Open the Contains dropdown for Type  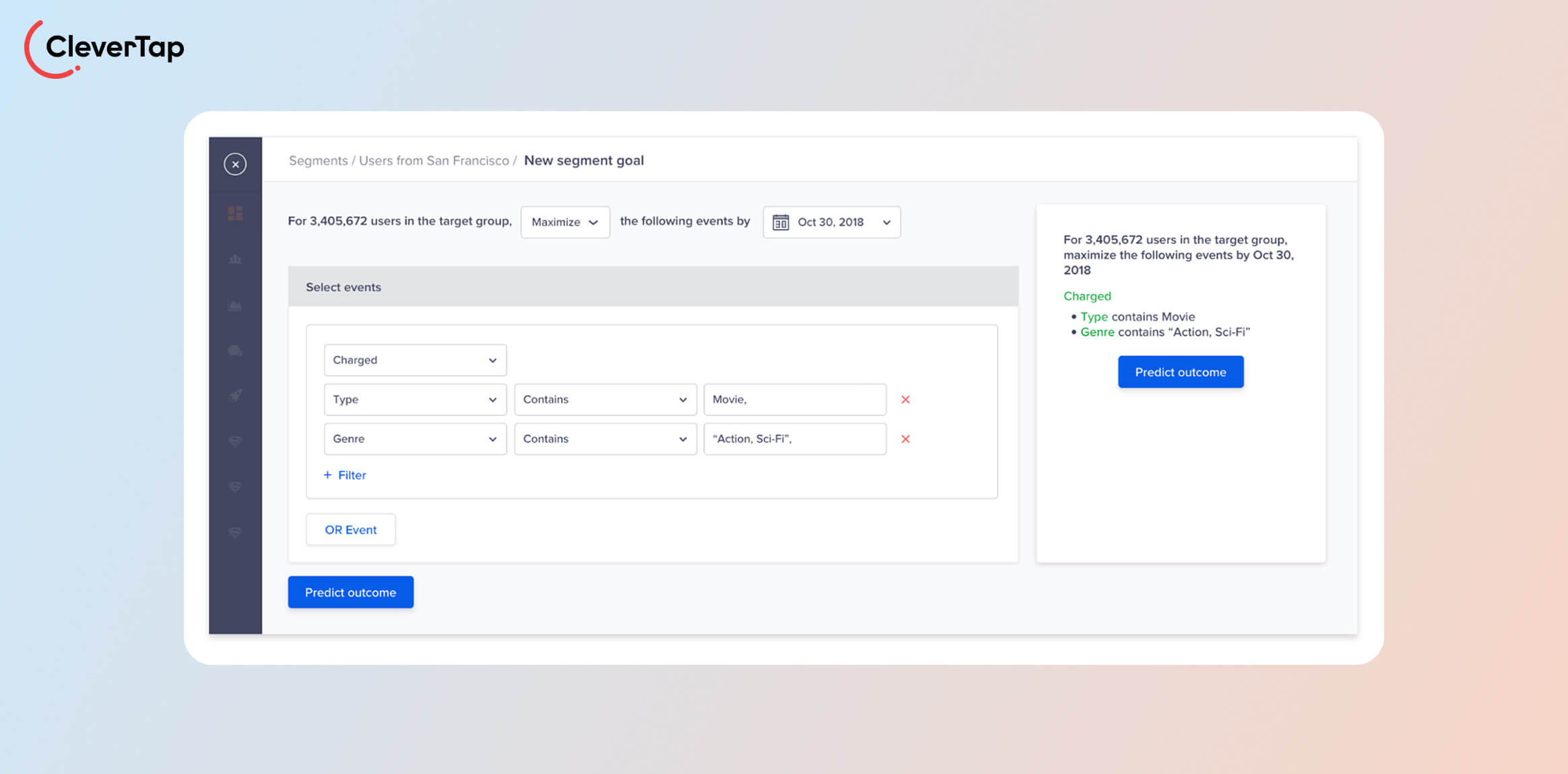604,399
